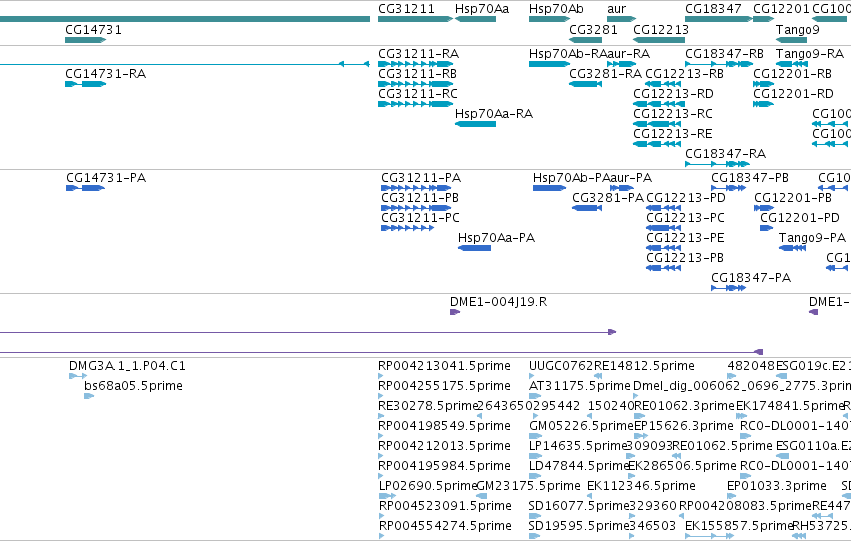The image size is (851, 541).
Task: Click the Tango9-PA protein label
Action: [x=812, y=238]
